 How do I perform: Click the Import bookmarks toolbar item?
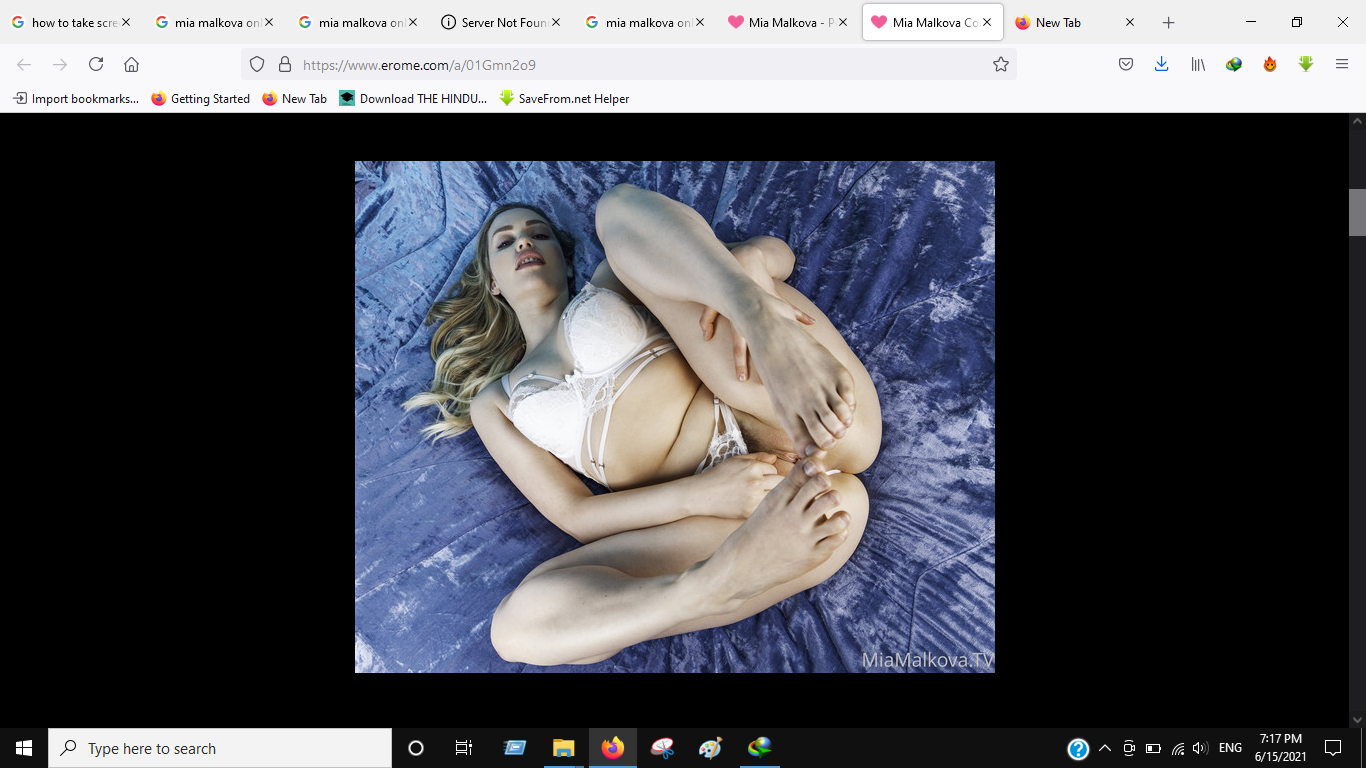[x=76, y=98]
